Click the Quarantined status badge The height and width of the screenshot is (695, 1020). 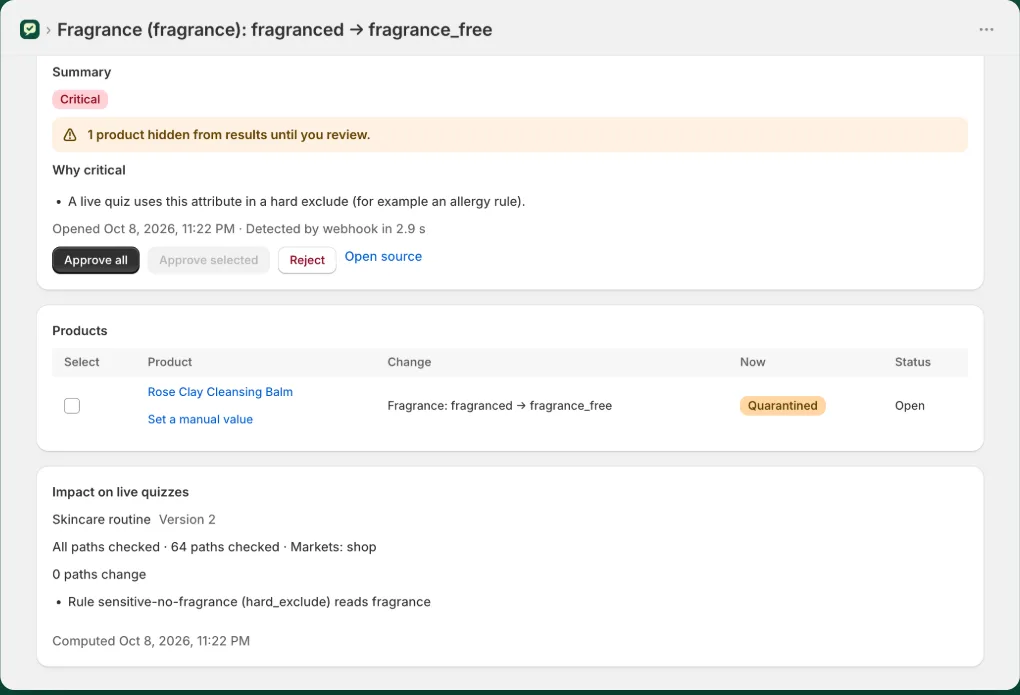pos(783,405)
